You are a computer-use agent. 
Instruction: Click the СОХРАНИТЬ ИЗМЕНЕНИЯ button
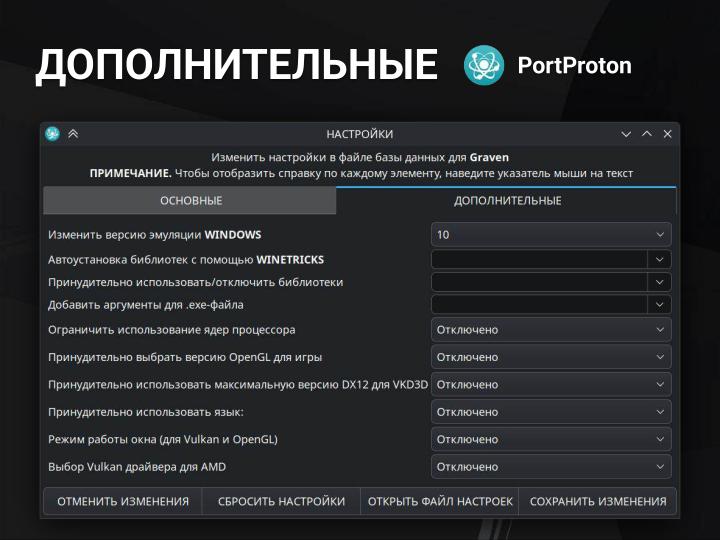598,501
